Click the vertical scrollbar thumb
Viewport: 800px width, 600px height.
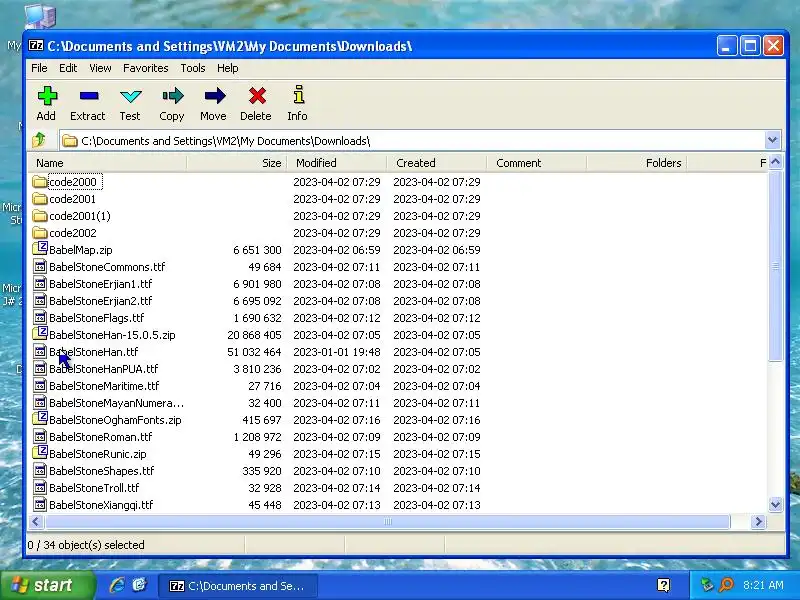(x=776, y=266)
